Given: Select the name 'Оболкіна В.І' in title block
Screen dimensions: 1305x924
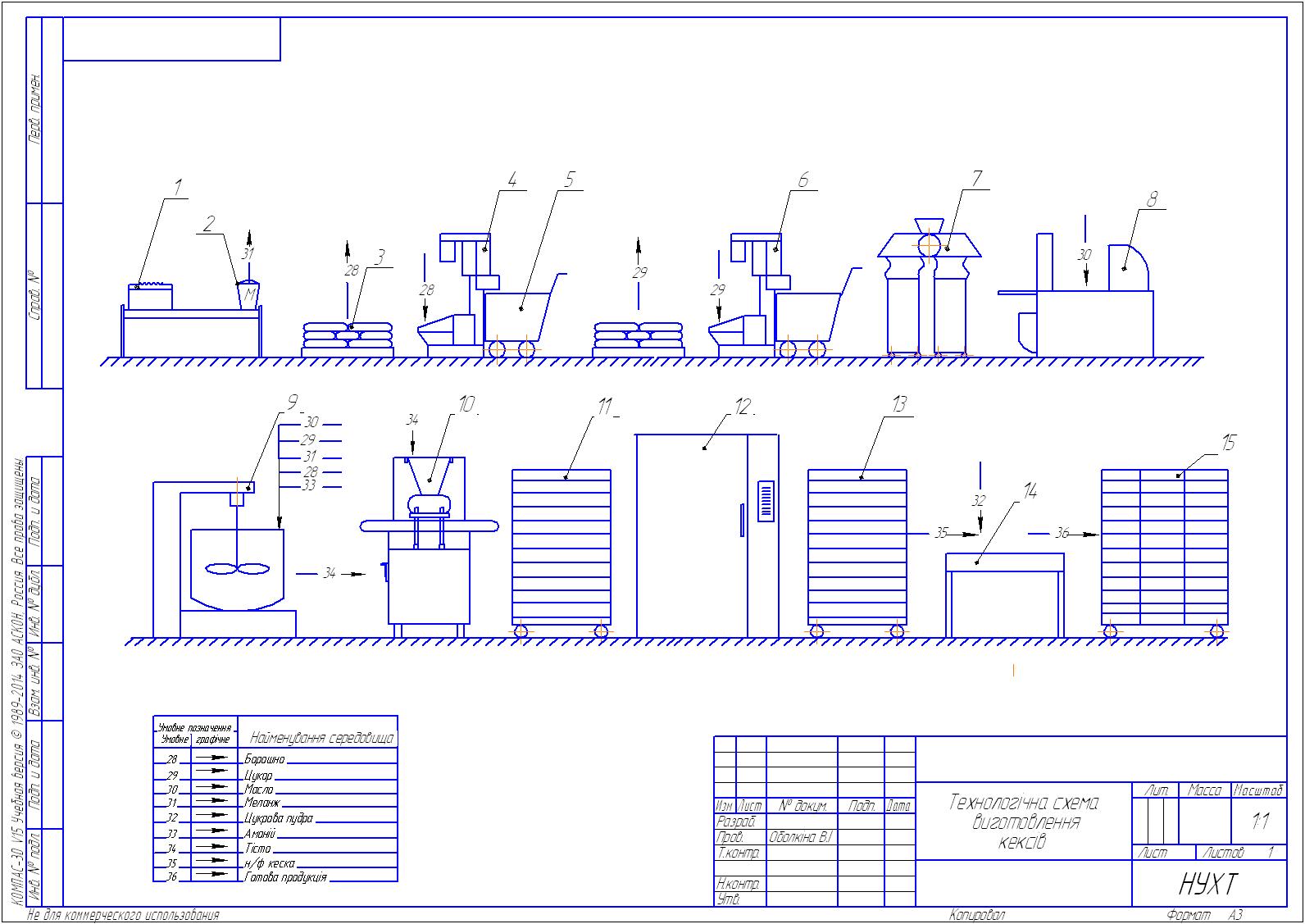Looking at the screenshot, I should click(x=800, y=837).
